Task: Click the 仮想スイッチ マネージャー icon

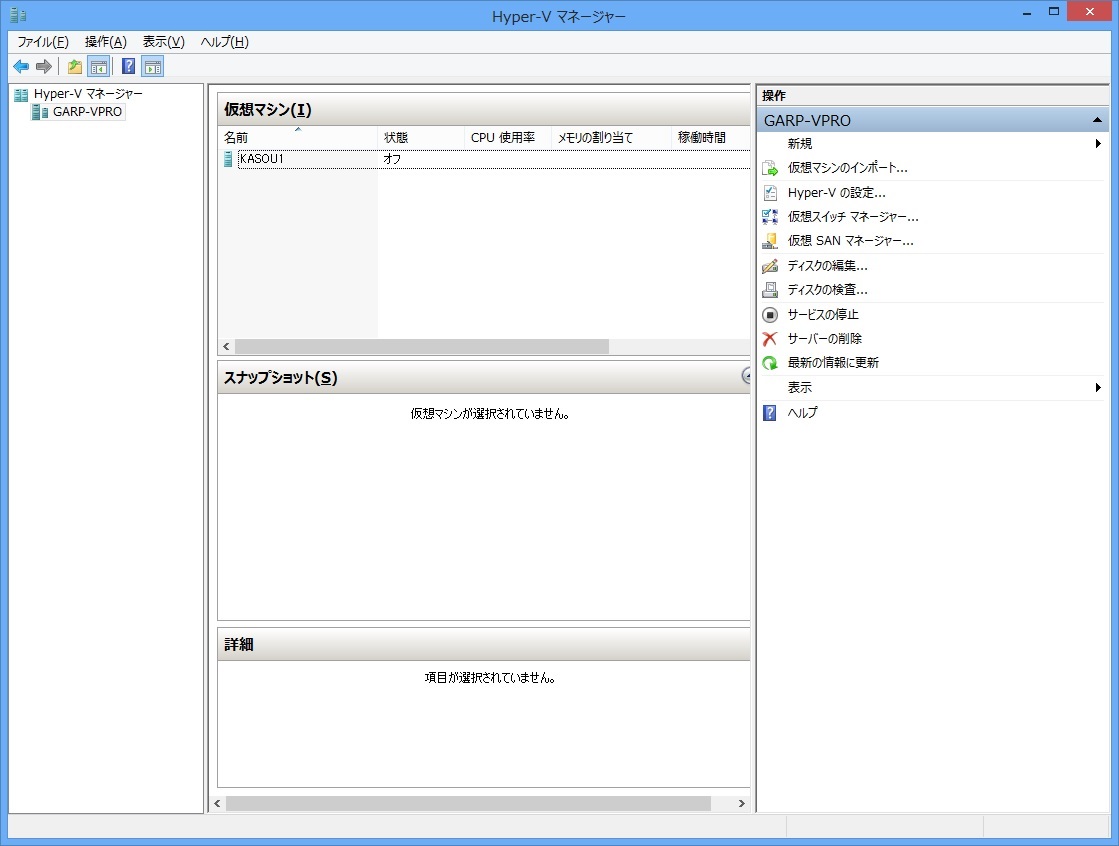Action: tap(770, 217)
